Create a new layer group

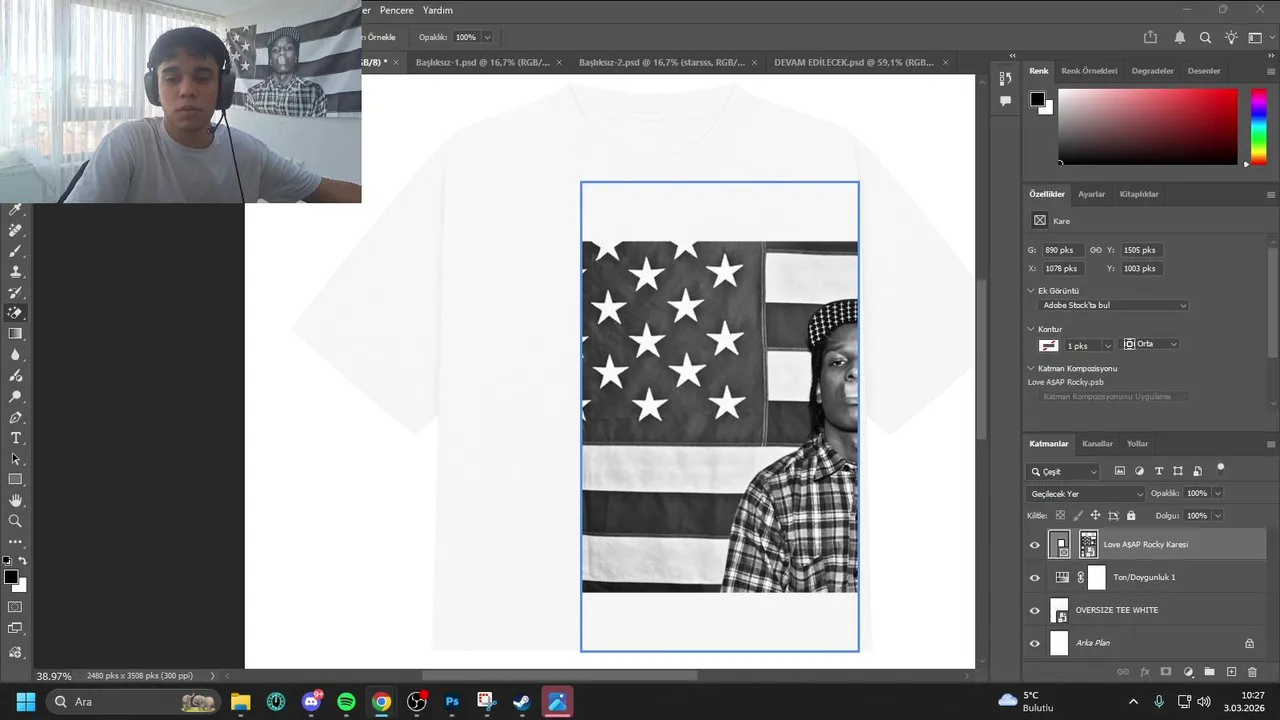(x=1209, y=672)
